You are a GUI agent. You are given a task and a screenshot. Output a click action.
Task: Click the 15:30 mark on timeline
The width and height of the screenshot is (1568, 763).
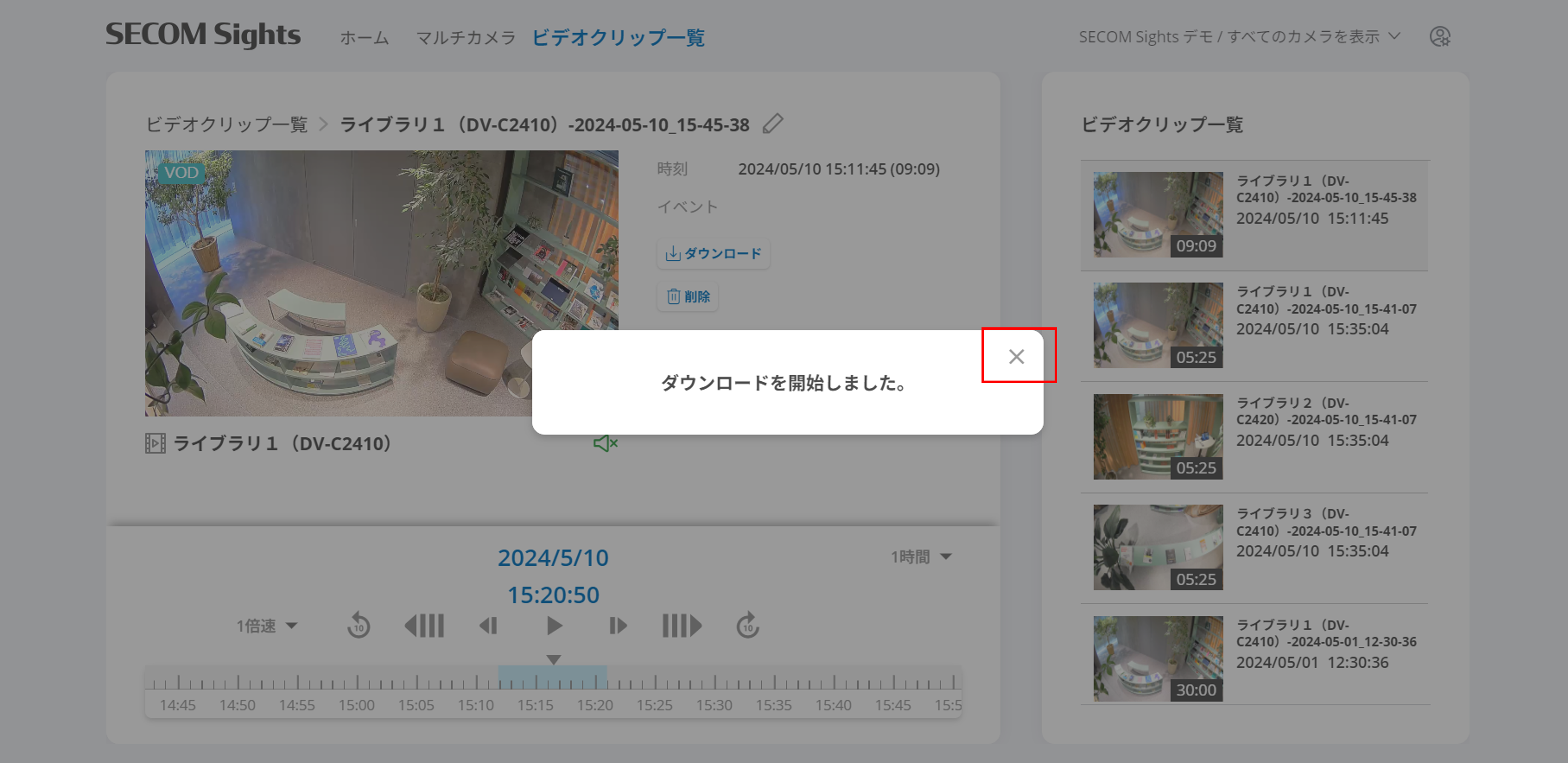tap(714, 705)
